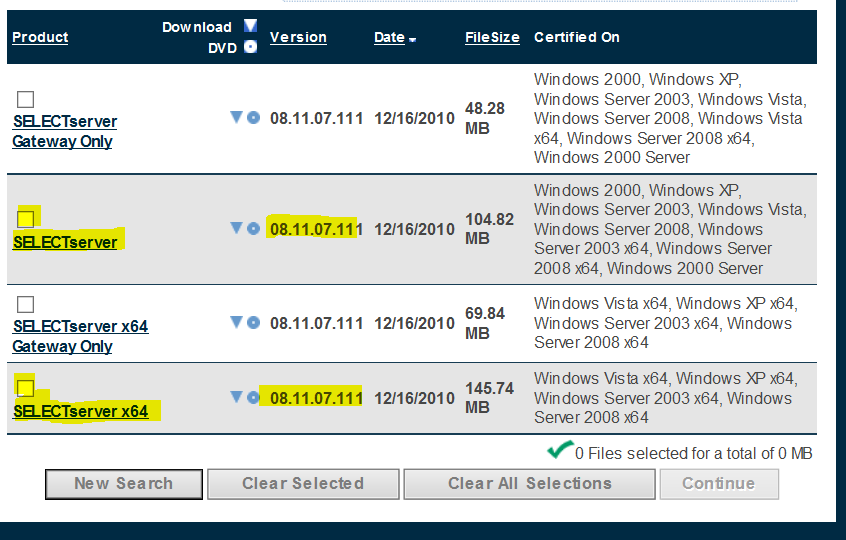Click download arrow icon in table header
Screen dimensions: 846x540
coord(250,25)
